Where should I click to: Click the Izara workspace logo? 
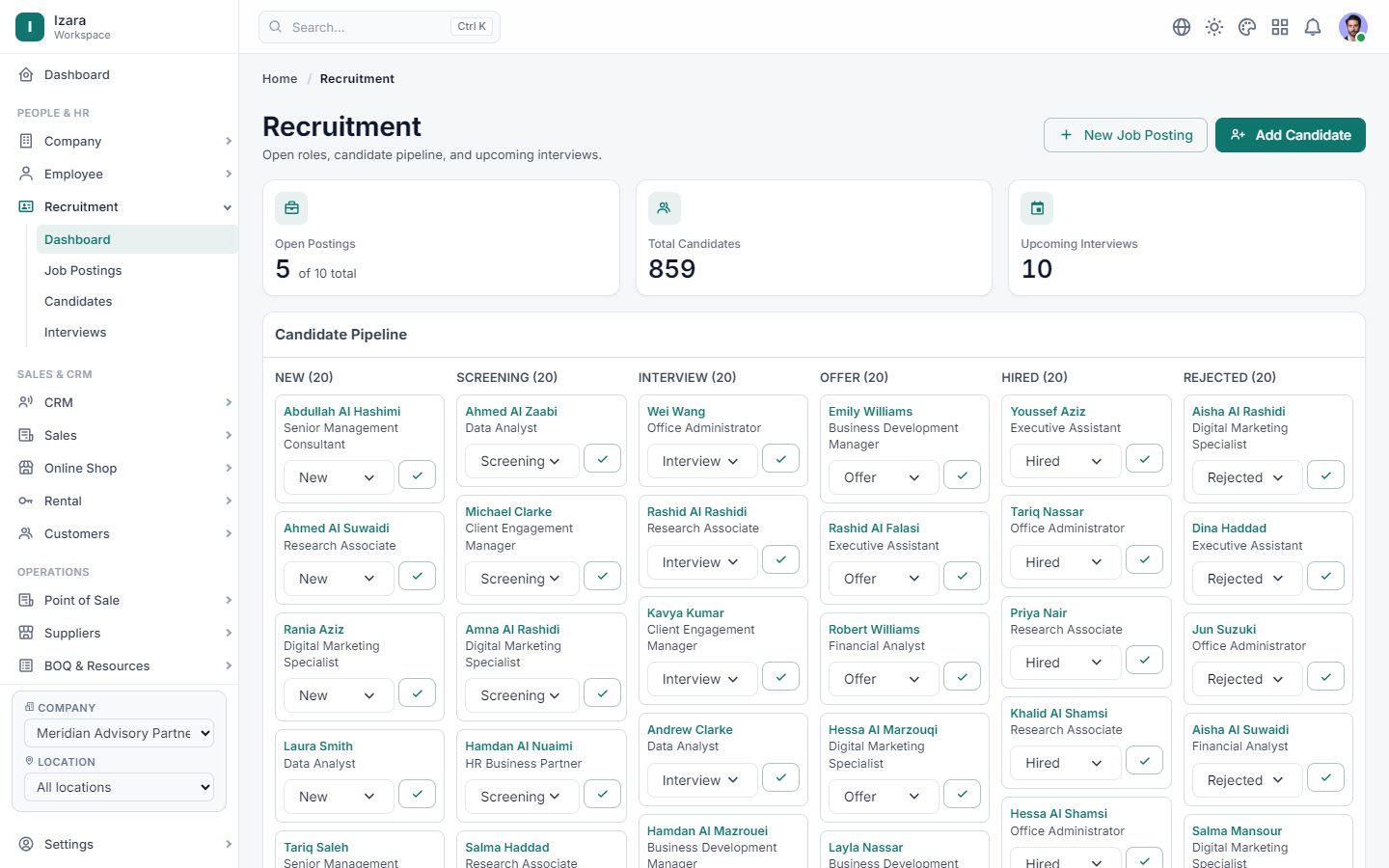tap(30, 27)
